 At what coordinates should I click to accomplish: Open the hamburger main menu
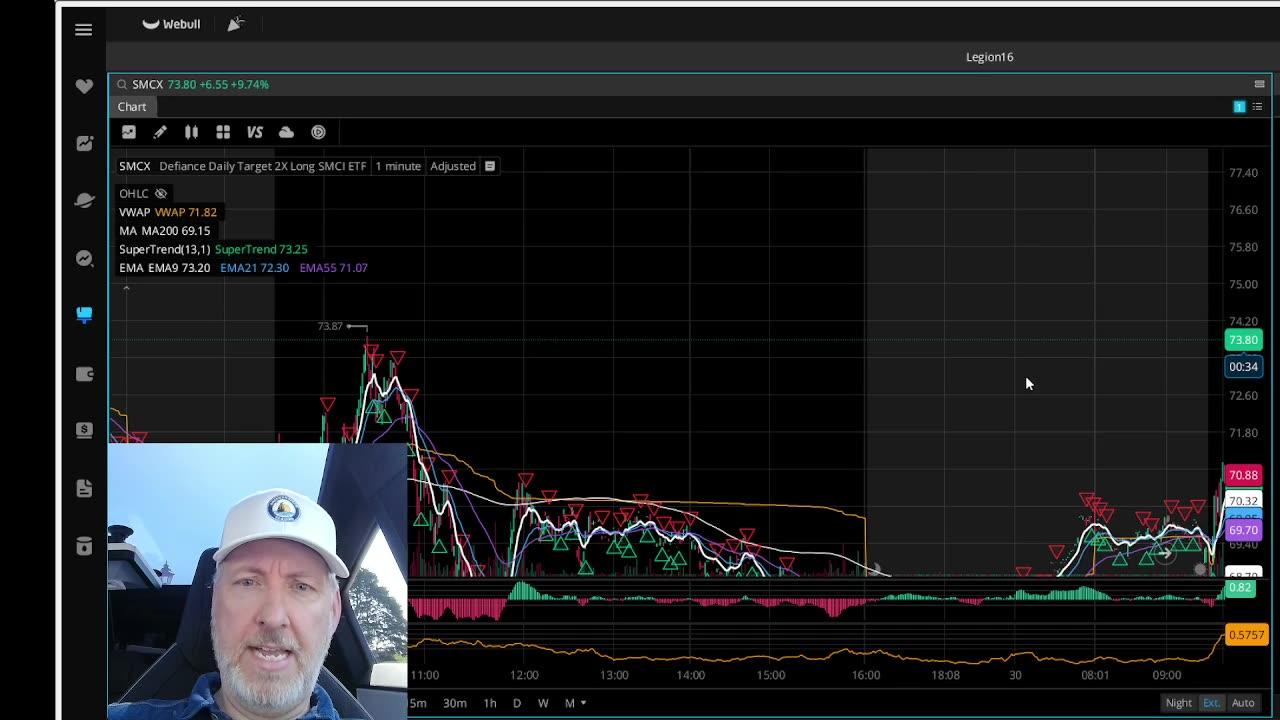coord(84,30)
